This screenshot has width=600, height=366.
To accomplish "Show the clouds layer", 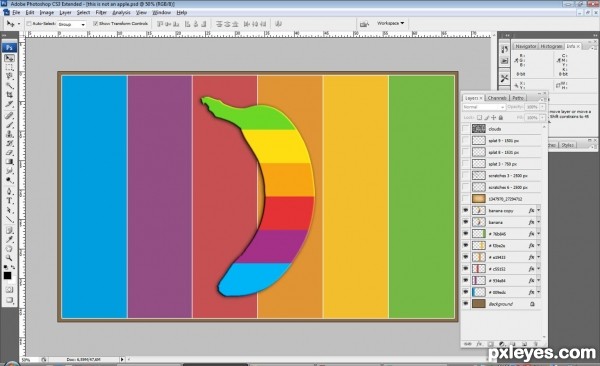I will (x=465, y=129).
